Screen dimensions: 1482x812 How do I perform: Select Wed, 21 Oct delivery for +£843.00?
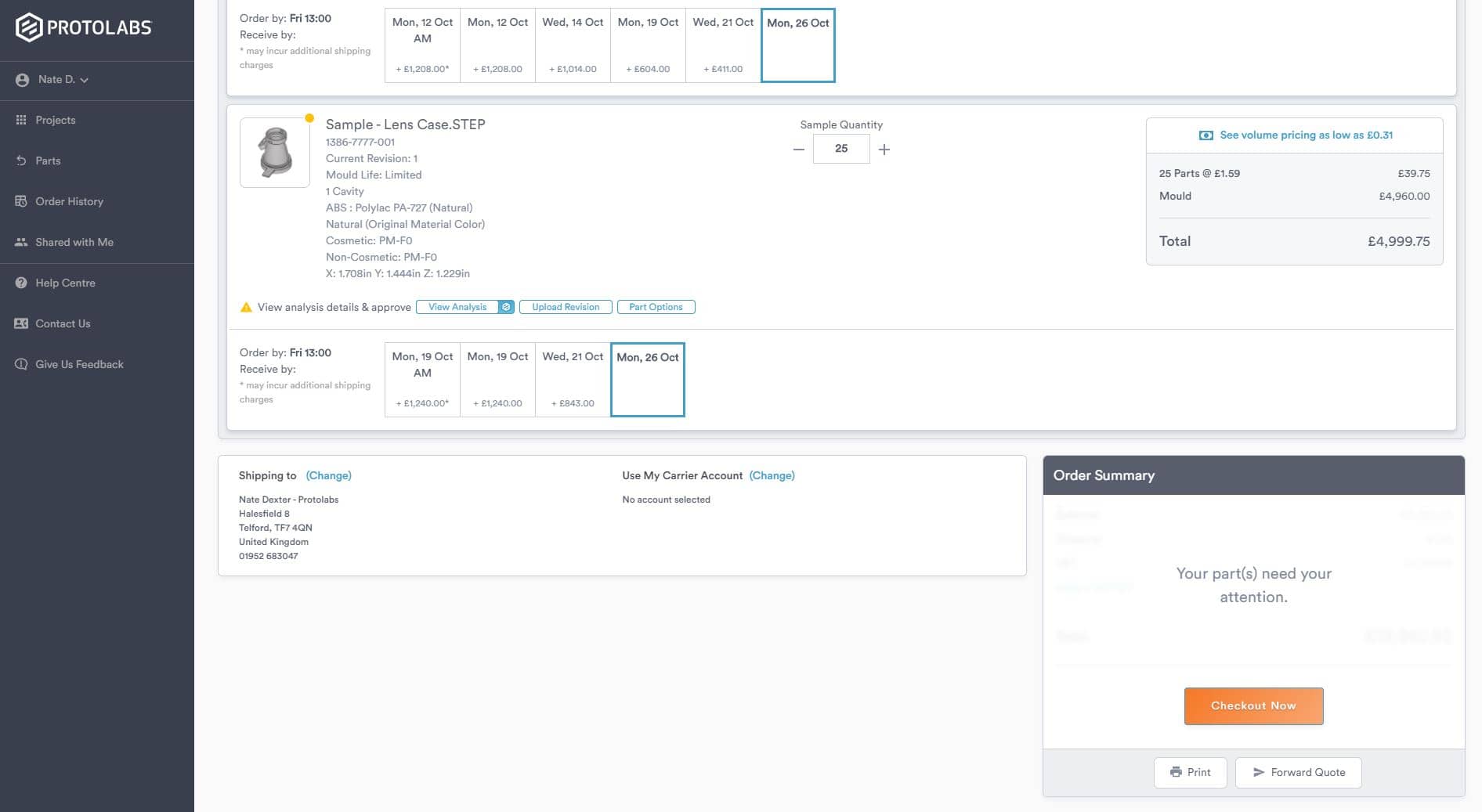click(x=573, y=380)
